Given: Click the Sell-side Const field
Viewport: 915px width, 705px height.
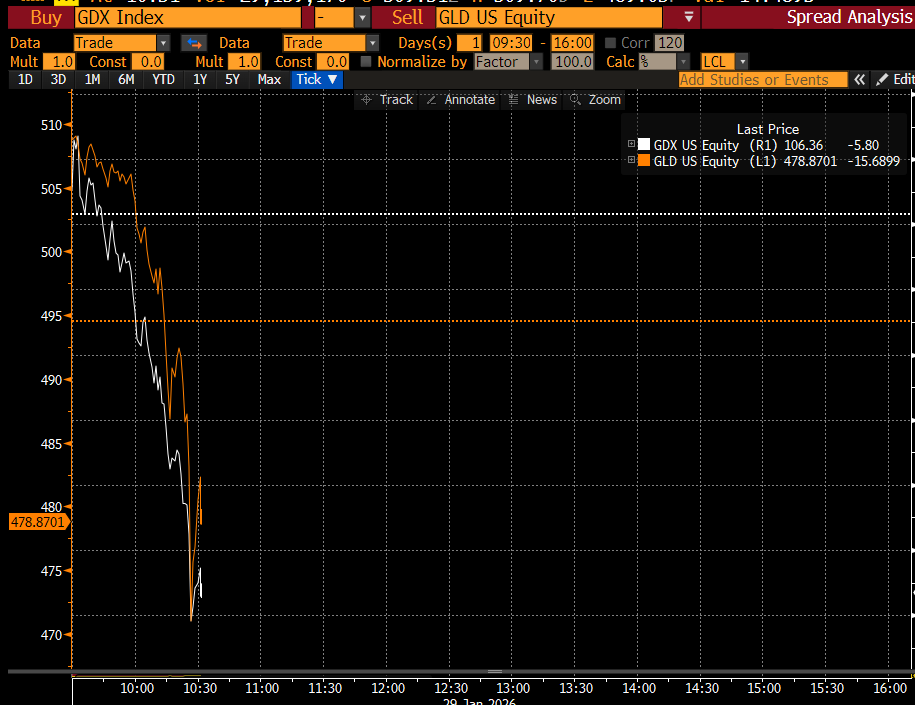Looking at the screenshot, I should (x=333, y=62).
